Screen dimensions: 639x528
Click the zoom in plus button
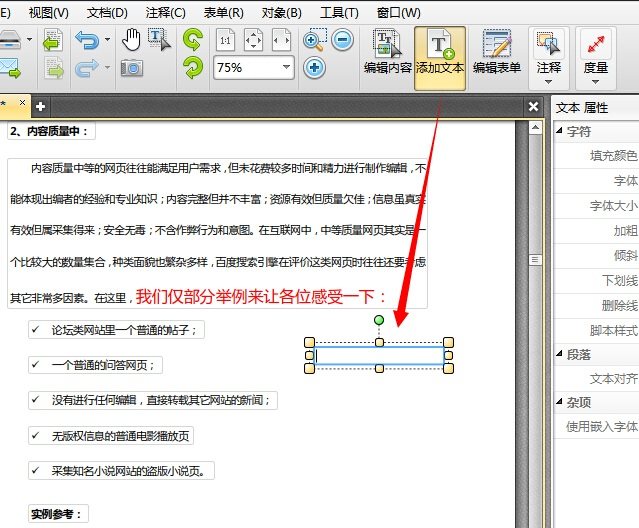(314, 67)
